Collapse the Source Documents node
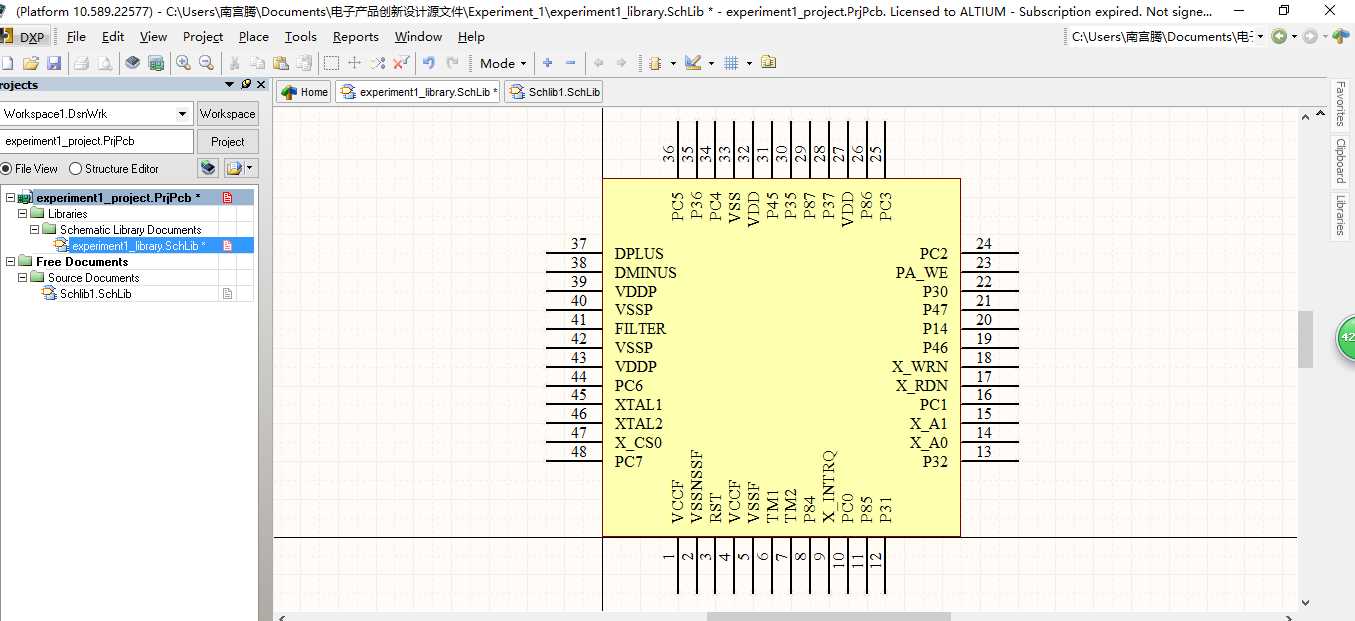This screenshot has height=621, width=1355. pyautogui.click(x=23, y=278)
